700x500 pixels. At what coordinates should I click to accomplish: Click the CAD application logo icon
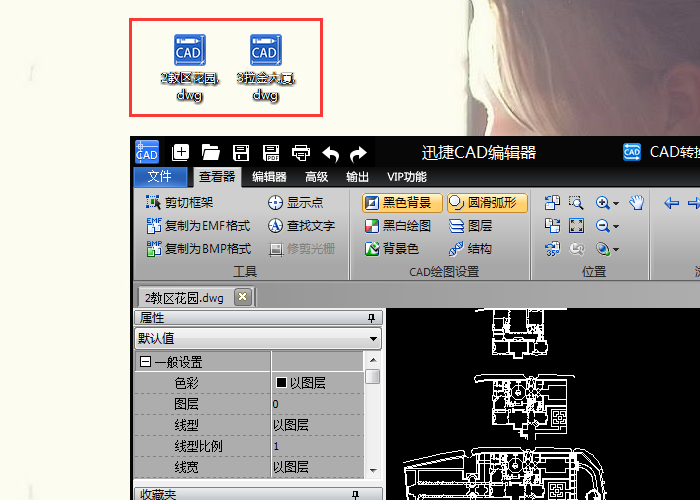click(x=147, y=152)
